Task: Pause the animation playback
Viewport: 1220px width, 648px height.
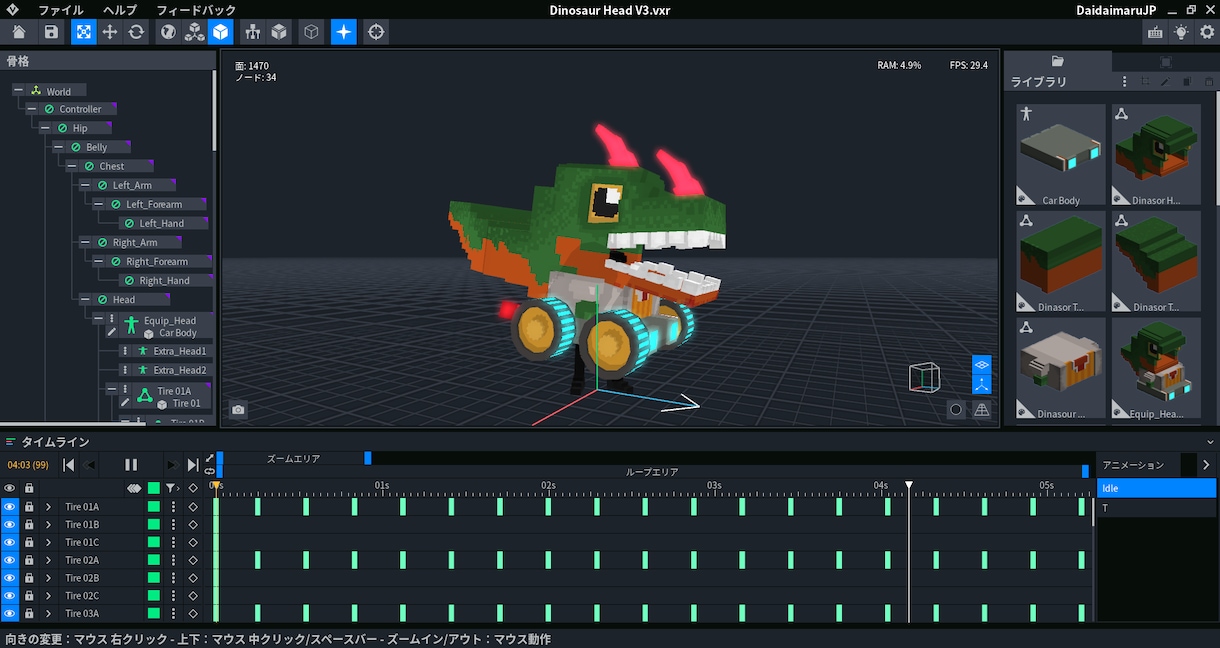Action: 131,465
